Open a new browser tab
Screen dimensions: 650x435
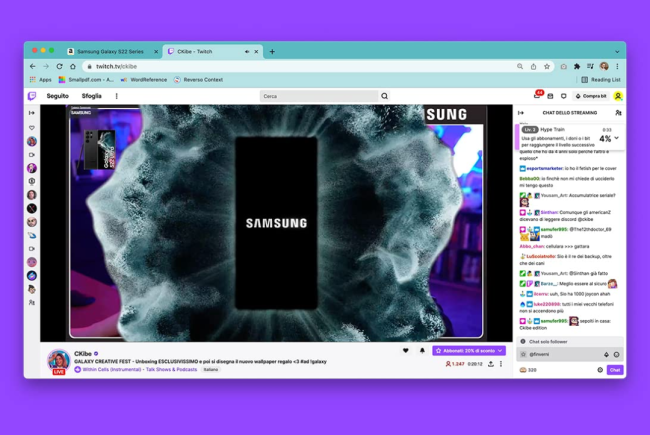272,52
